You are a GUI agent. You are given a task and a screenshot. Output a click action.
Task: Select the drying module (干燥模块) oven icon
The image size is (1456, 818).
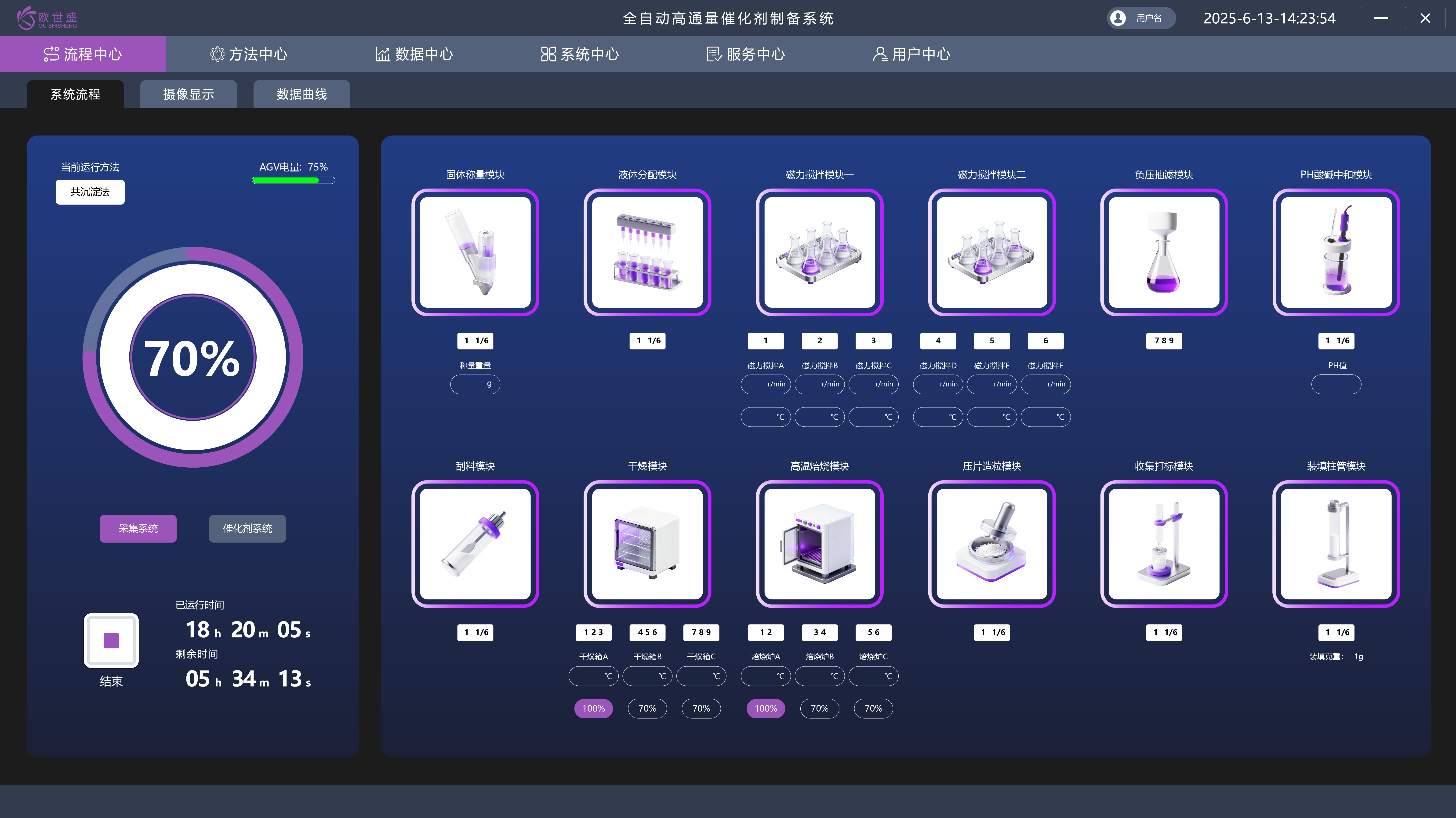[647, 544]
